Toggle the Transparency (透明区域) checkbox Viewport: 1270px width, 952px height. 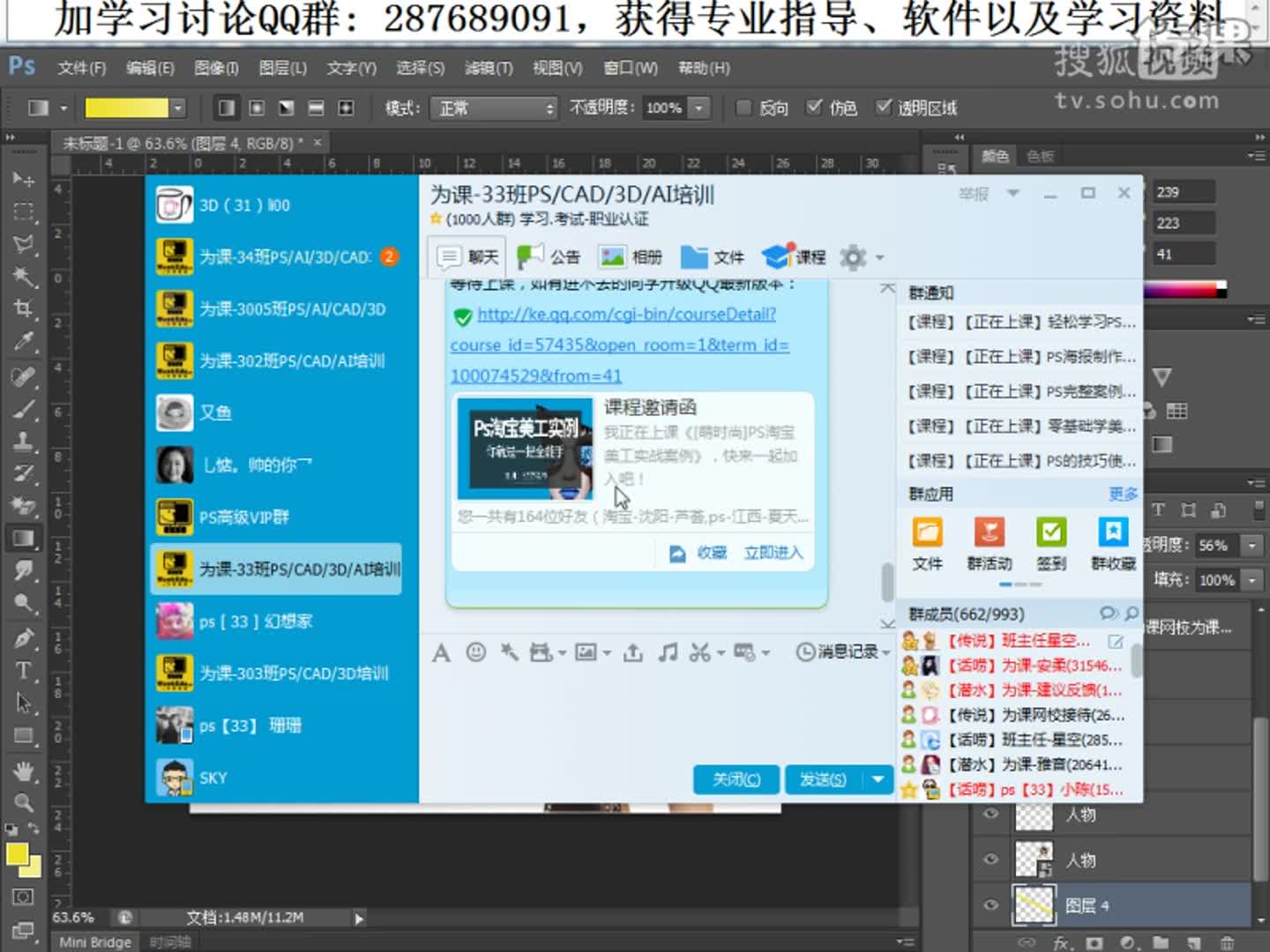(x=883, y=108)
